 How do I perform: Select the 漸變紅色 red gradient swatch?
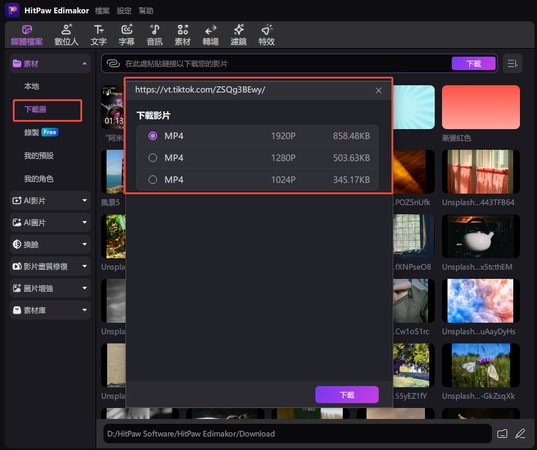(481, 107)
